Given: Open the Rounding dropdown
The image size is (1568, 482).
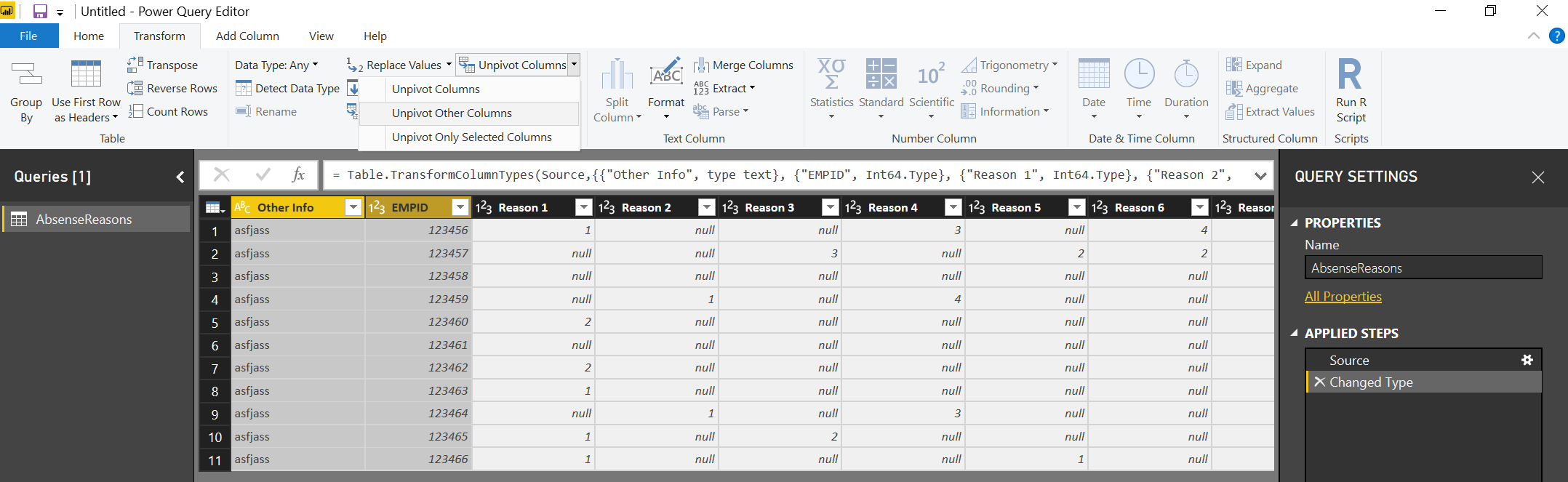Looking at the screenshot, I should (1000, 88).
